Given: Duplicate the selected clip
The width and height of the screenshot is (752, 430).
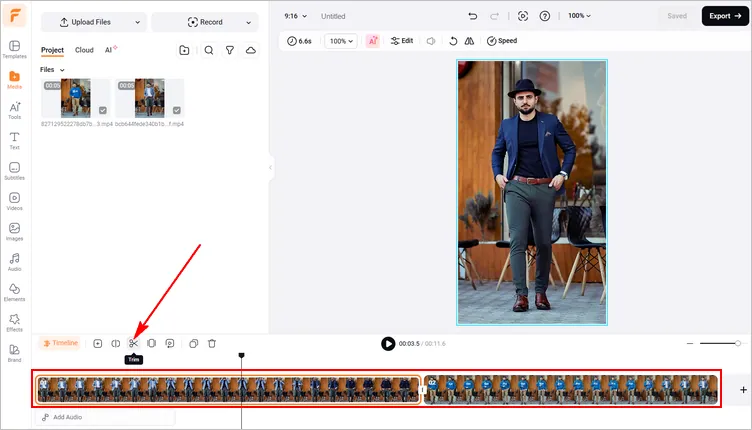Looking at the screenshot, I should (194, 343).
